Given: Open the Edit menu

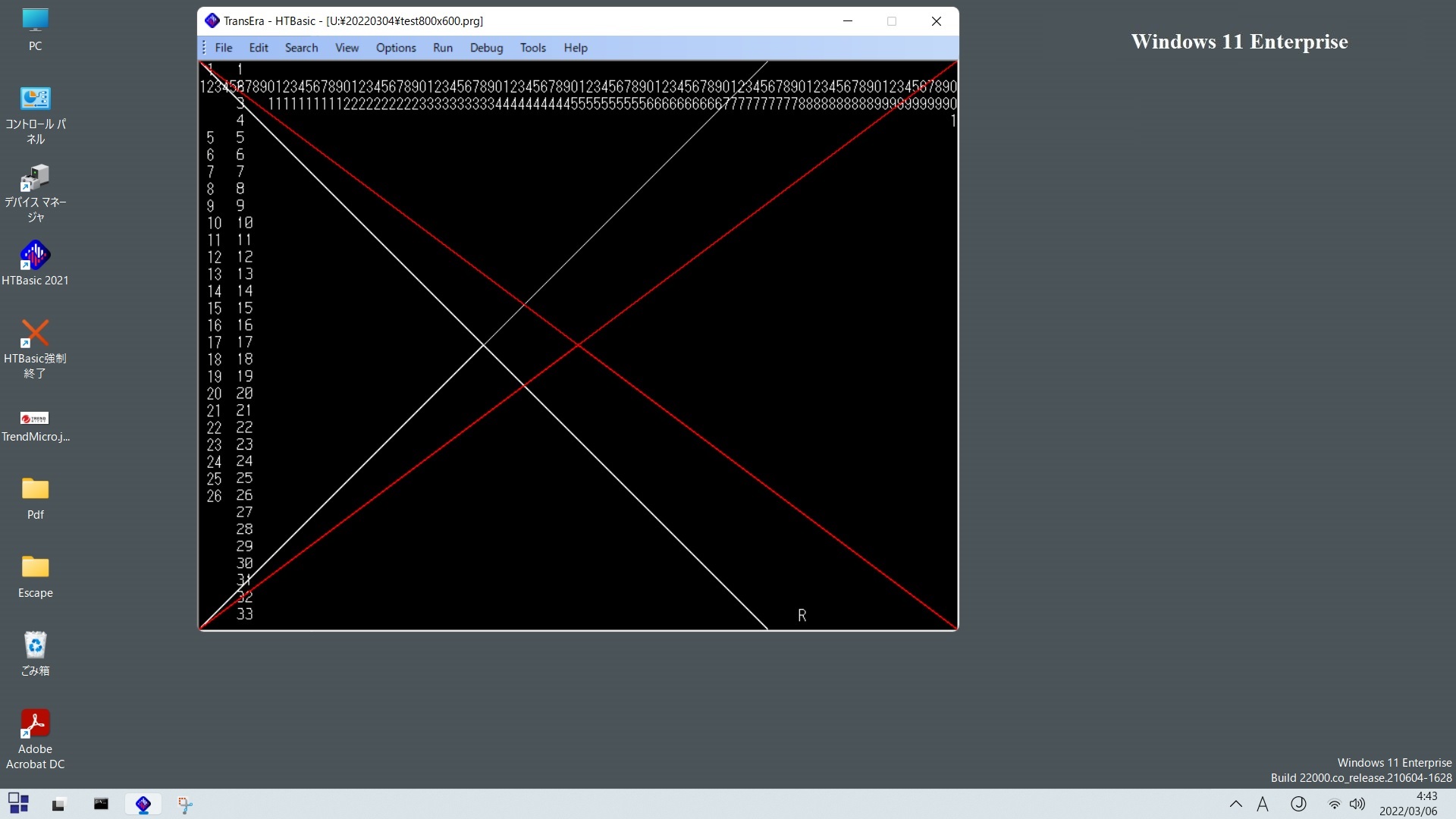Looking at the screenshot, I should click(259, 48).
